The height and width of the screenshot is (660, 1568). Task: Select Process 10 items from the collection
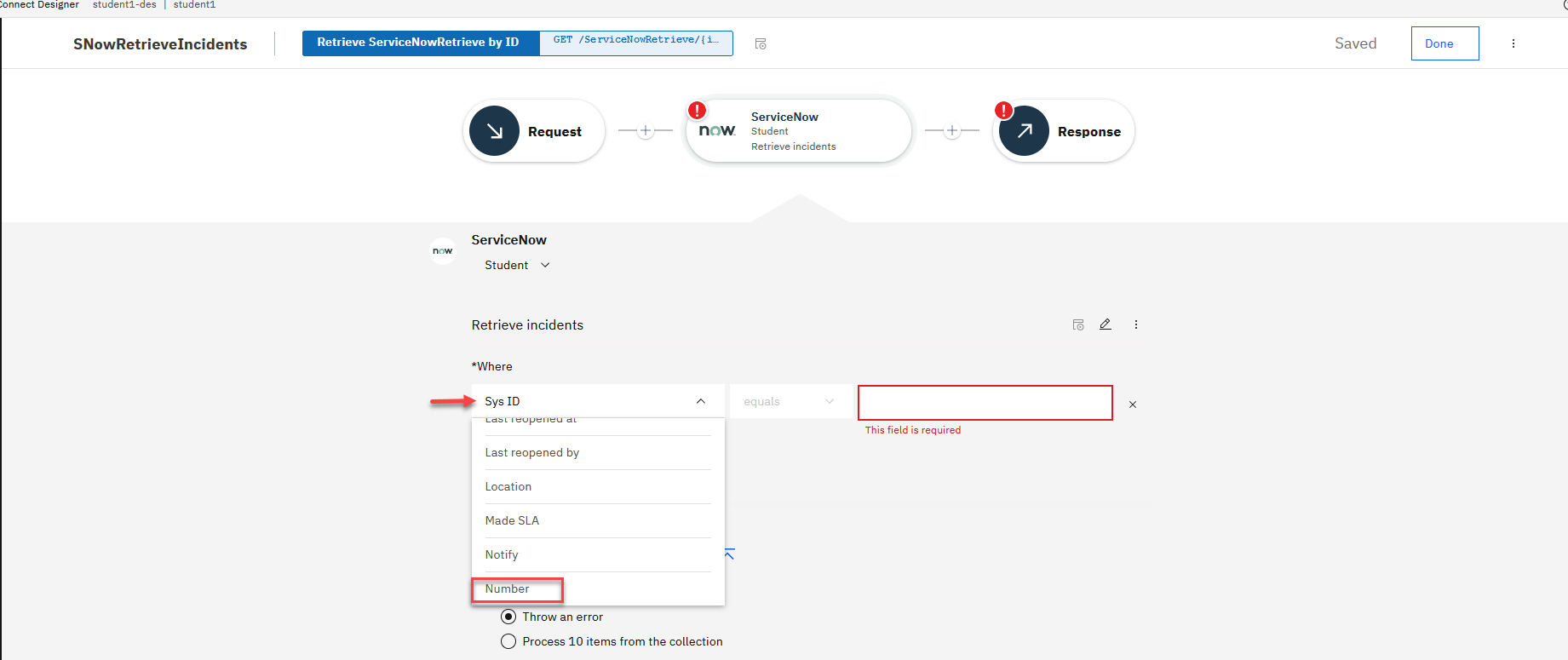click(508, 641)
